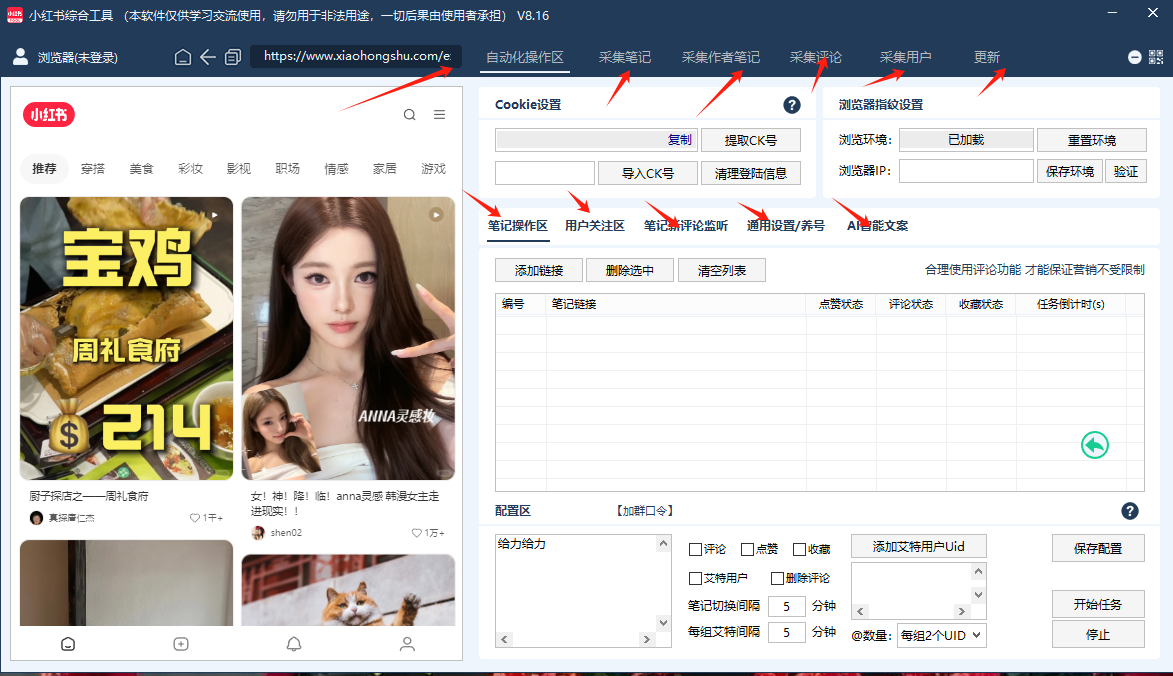
Task: Click the 导入CK号 button
Action: (648, 173)
